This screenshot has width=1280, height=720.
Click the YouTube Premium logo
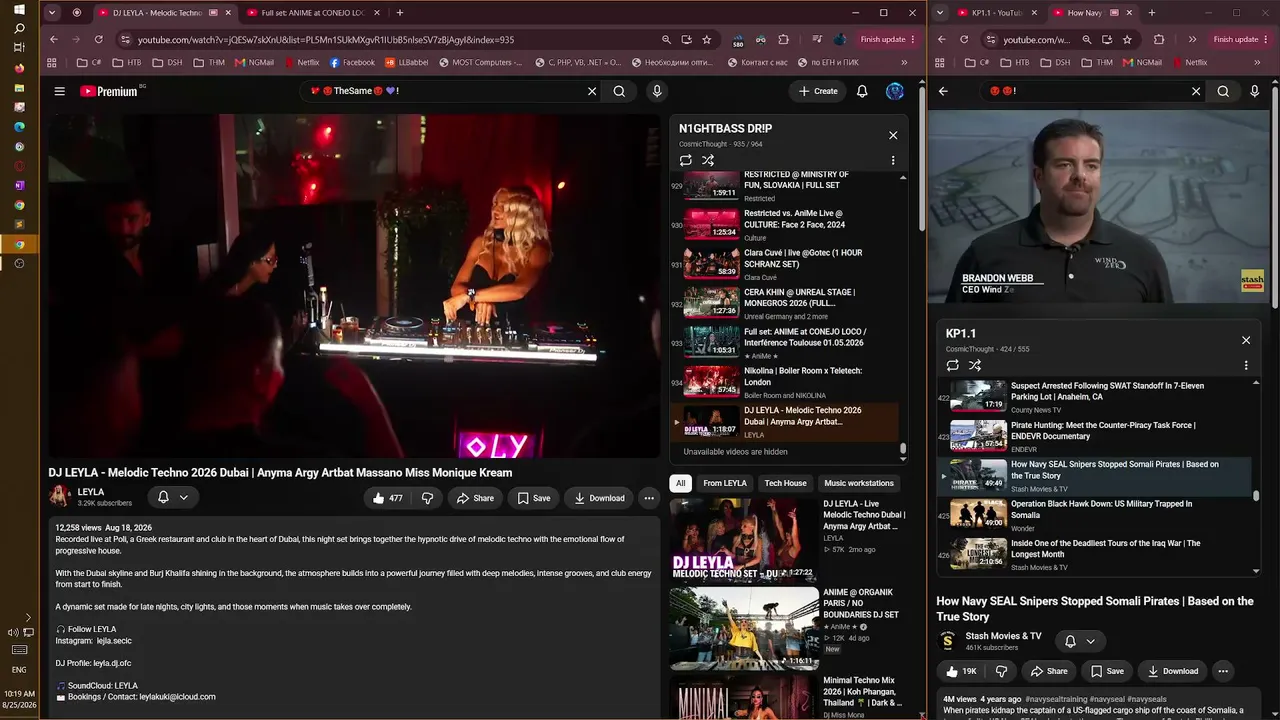tap(109, 91)
